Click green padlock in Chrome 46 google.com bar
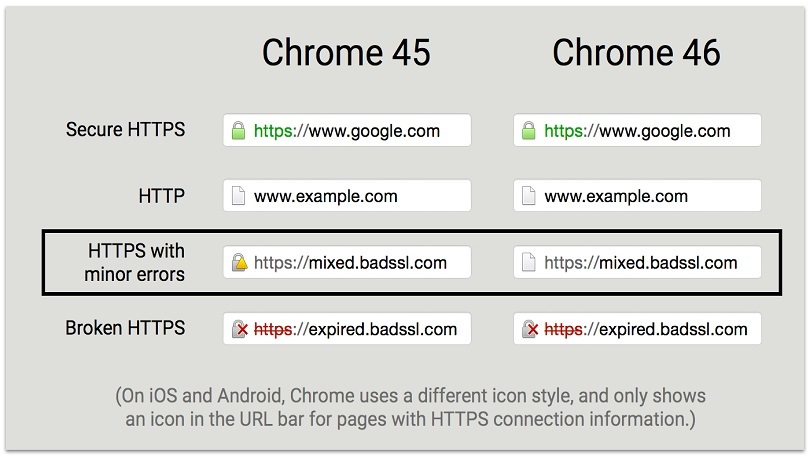The height and width of the screenshot is (456, 810). click(x=529, y=131)
